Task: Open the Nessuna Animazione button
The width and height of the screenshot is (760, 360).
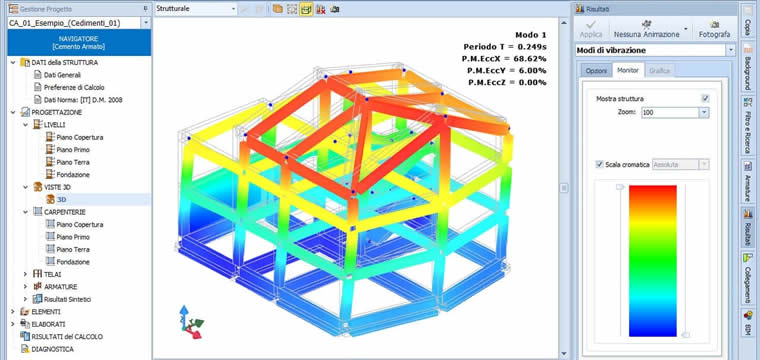Action: (x=650, y=30)
